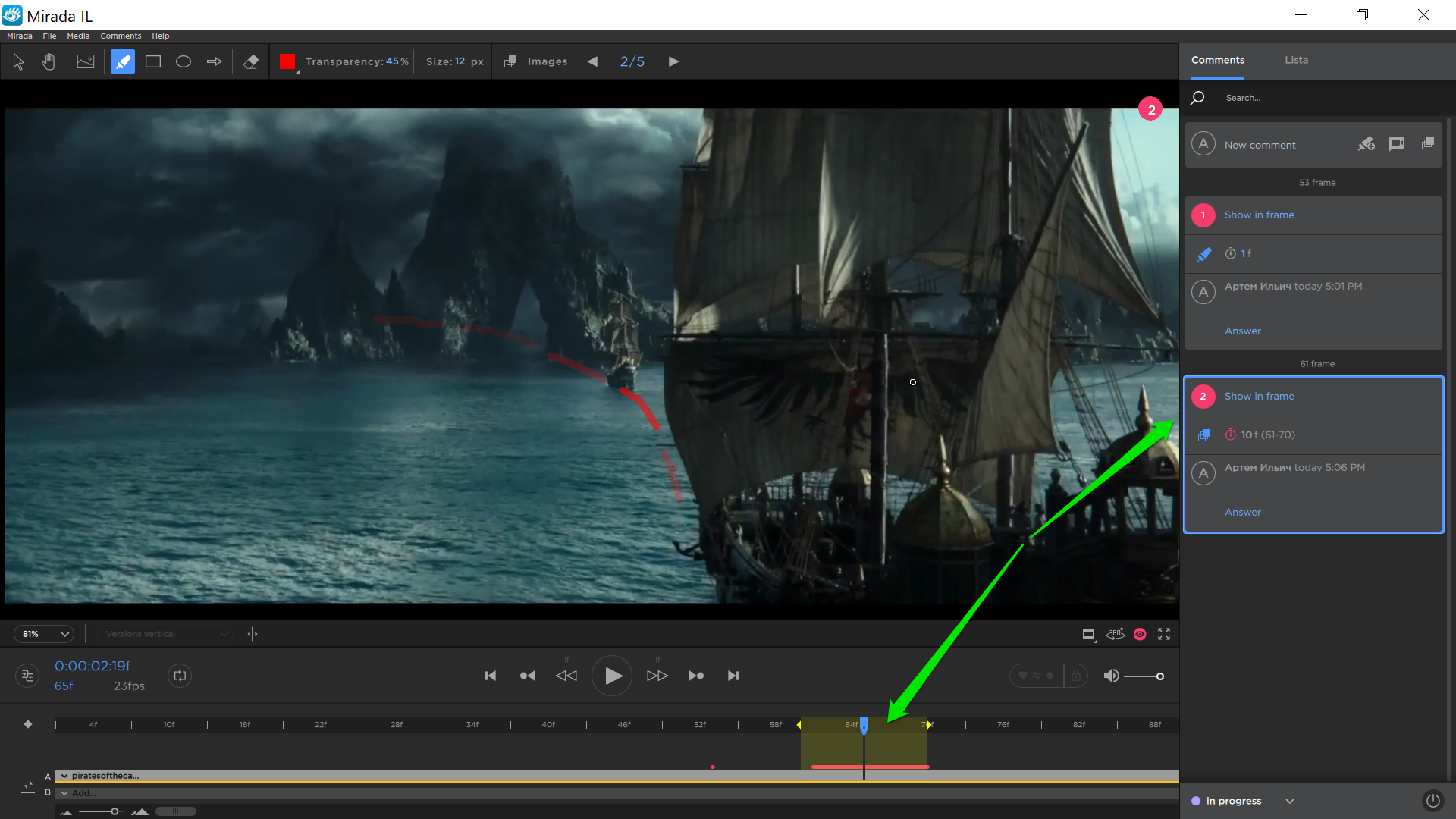Image resolution: width=1456 pixels, height=819 pixels.
Task: Collapse the piratesoftheca... track A
Action: 64,776
